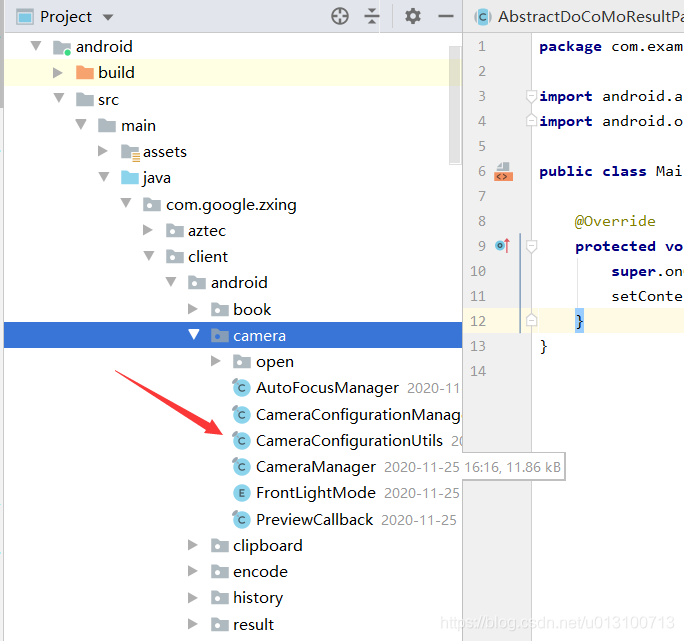Click the Project panel window icon
This screenshot has height=641, width=684.
pyautogui.click(x=24, y=17)
